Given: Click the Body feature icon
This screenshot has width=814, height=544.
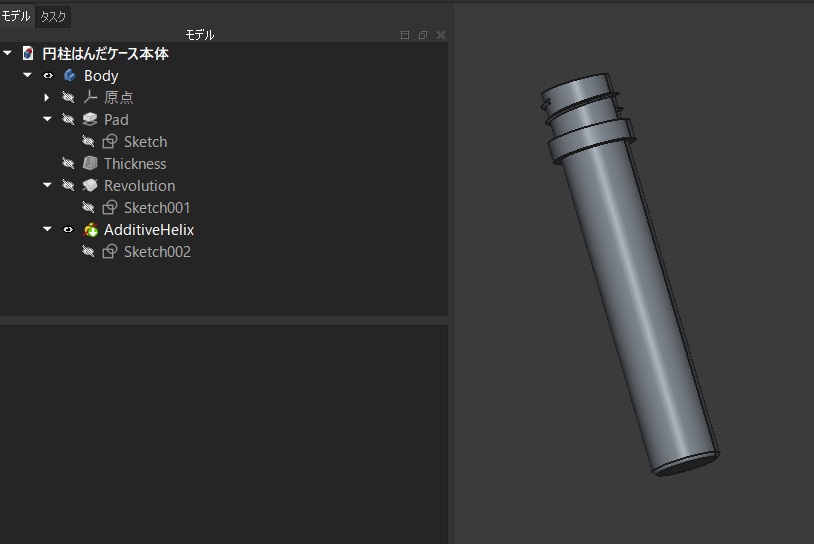Looking at the screenshot, I should click(x=69, y=75).
